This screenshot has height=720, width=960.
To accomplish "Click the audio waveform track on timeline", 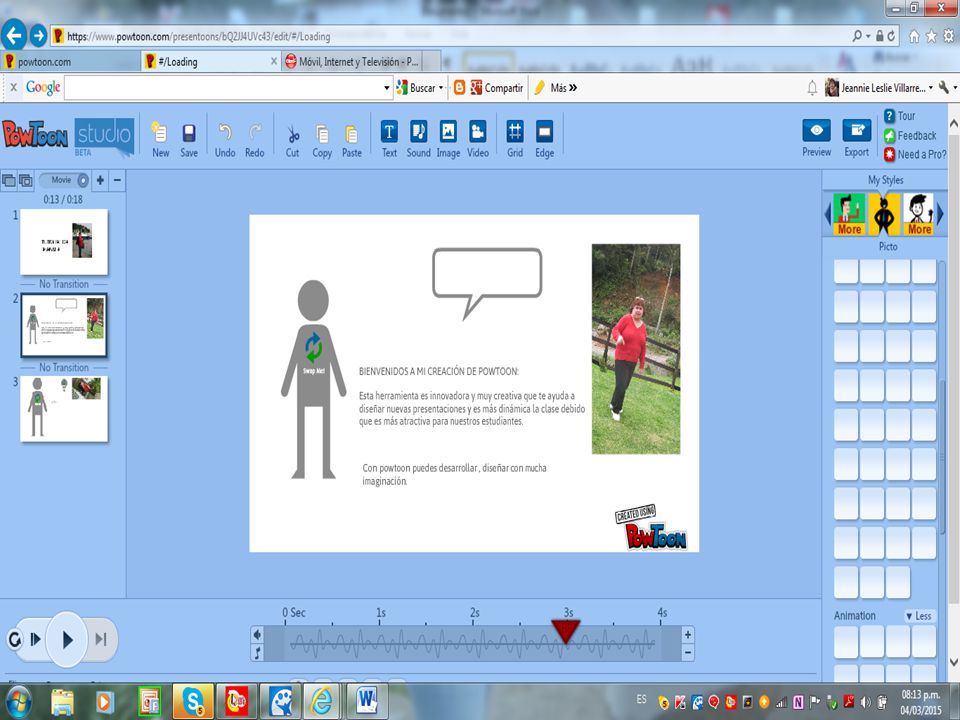I will (473, 643).
